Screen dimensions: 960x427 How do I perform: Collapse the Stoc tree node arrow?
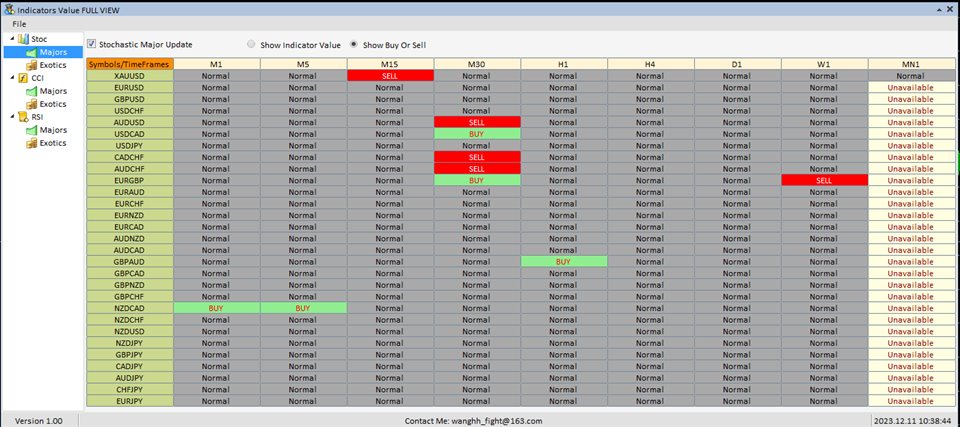click(12, 39)
